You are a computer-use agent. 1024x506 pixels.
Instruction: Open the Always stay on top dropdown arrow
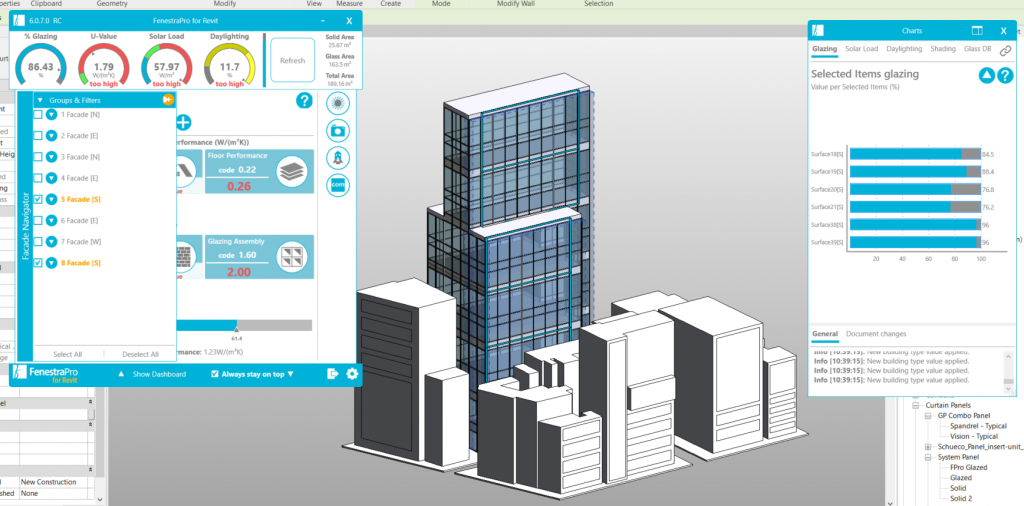(291, 374)
